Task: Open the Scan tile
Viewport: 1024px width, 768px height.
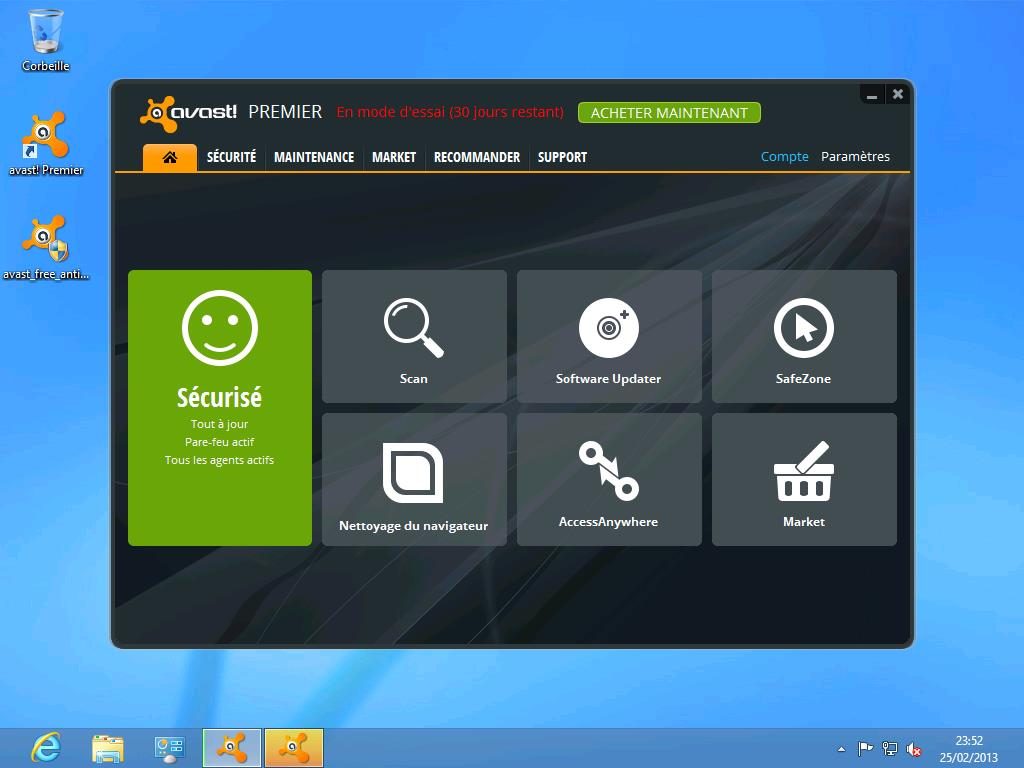Action: [414, 336]
